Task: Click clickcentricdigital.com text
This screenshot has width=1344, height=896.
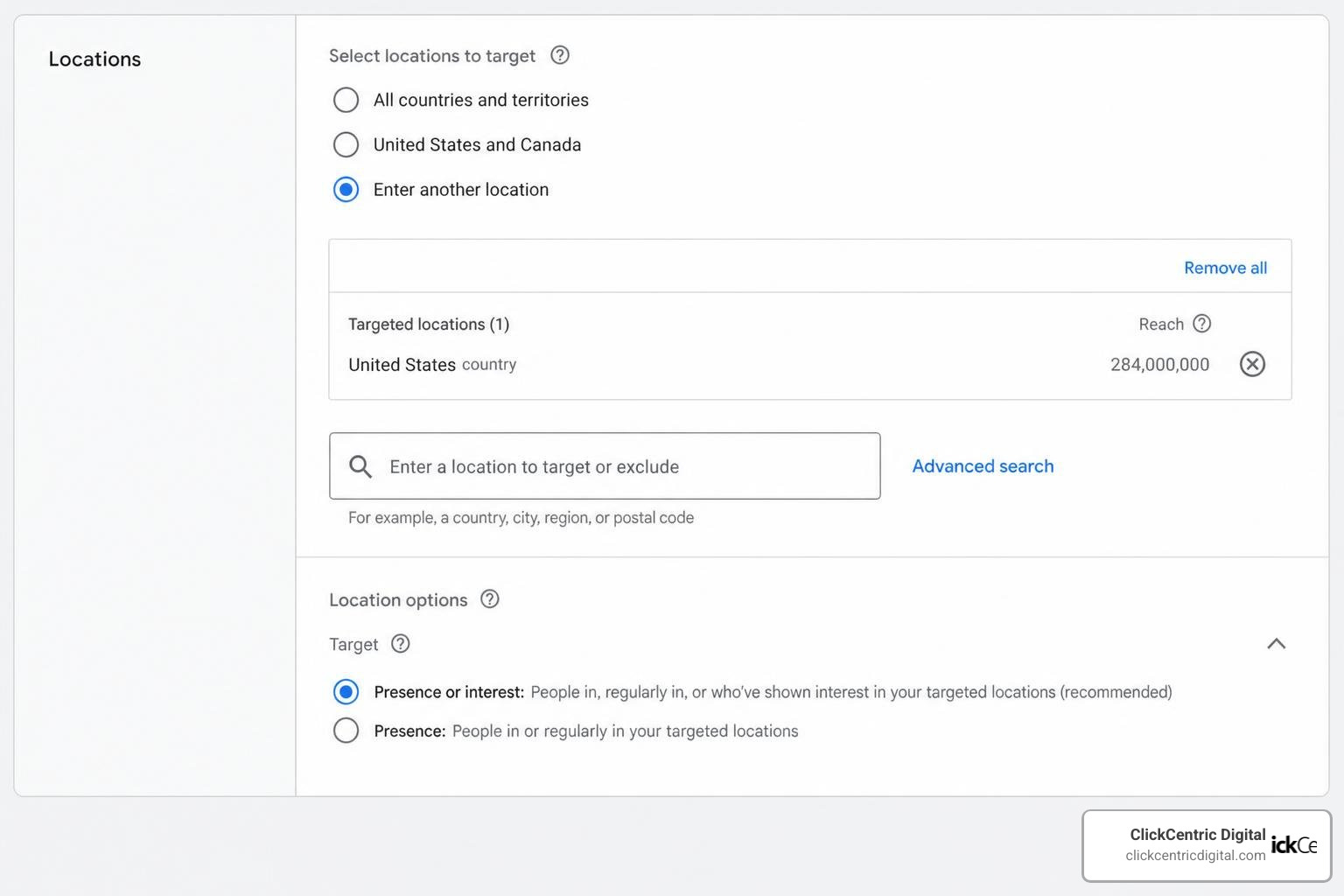Action: (x=1195, y=856)
